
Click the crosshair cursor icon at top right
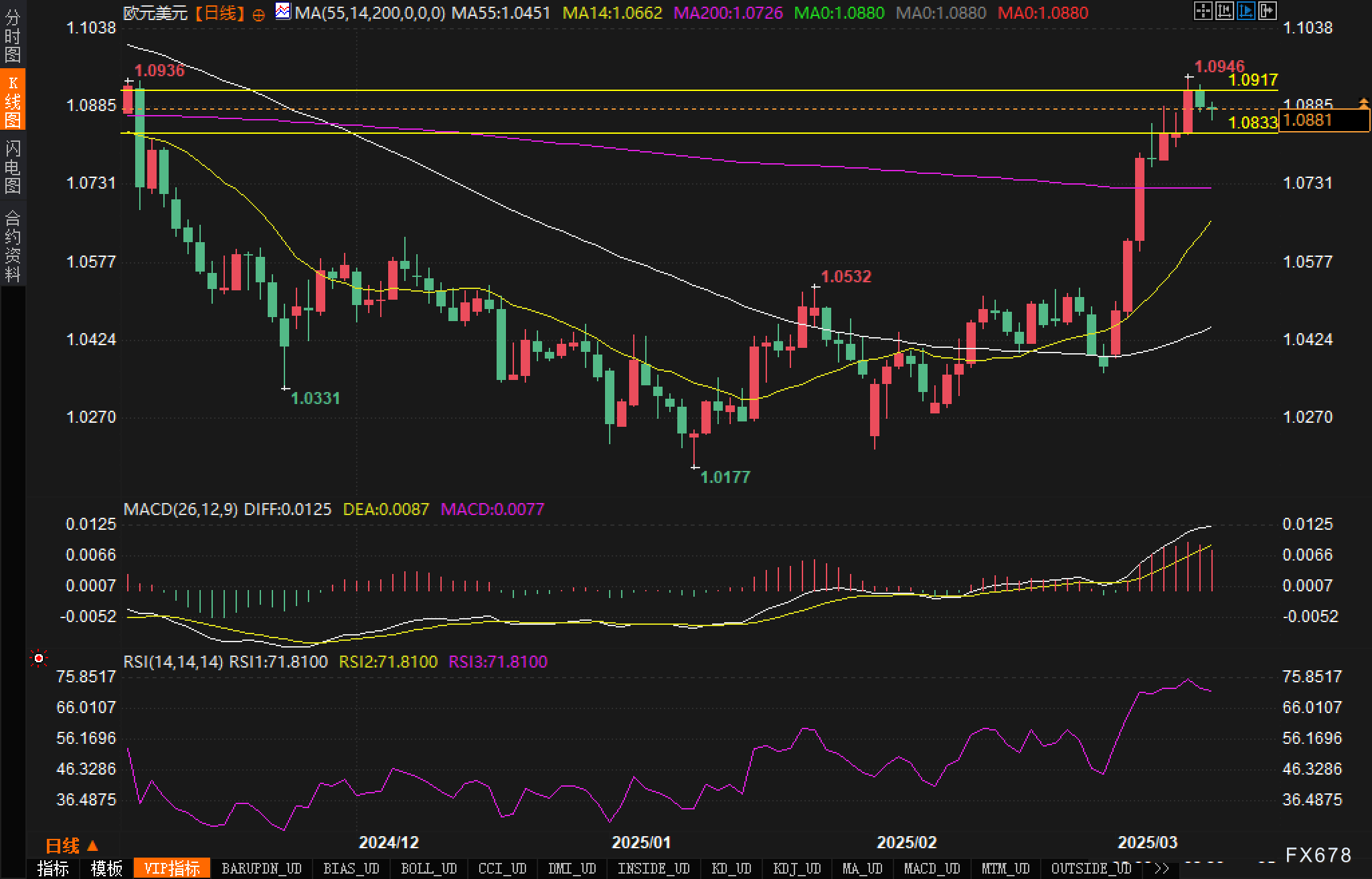pyautogui.click(x=1203, y=11)
